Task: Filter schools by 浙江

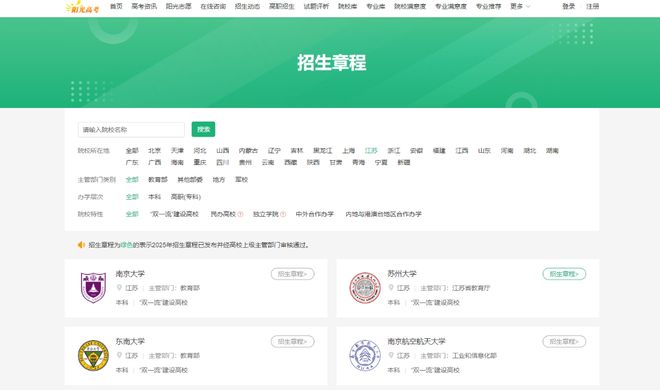Action: click(x=394, y=151)
